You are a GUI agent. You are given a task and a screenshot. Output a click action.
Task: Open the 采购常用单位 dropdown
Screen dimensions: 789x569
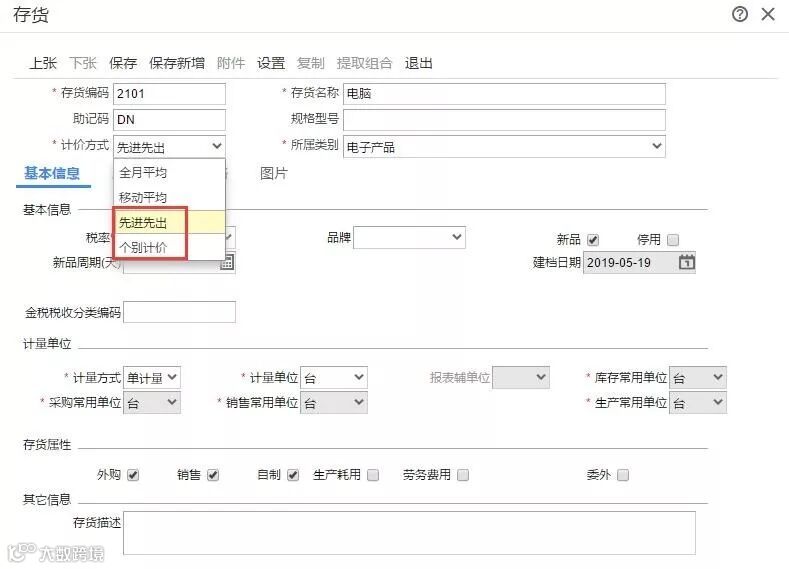[151, 402]
